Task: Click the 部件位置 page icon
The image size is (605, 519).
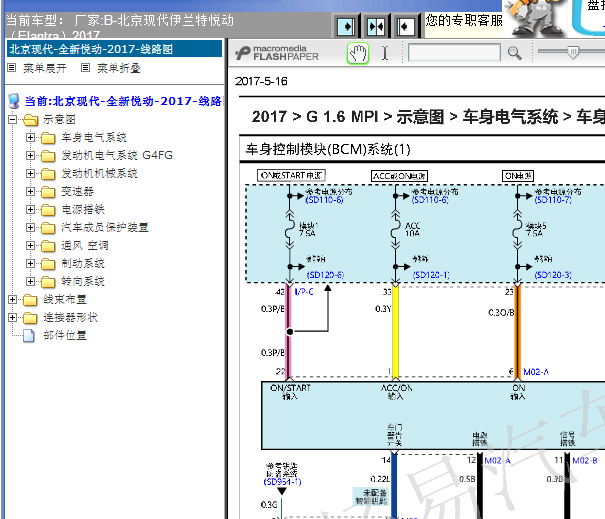Action: point(29,336)
